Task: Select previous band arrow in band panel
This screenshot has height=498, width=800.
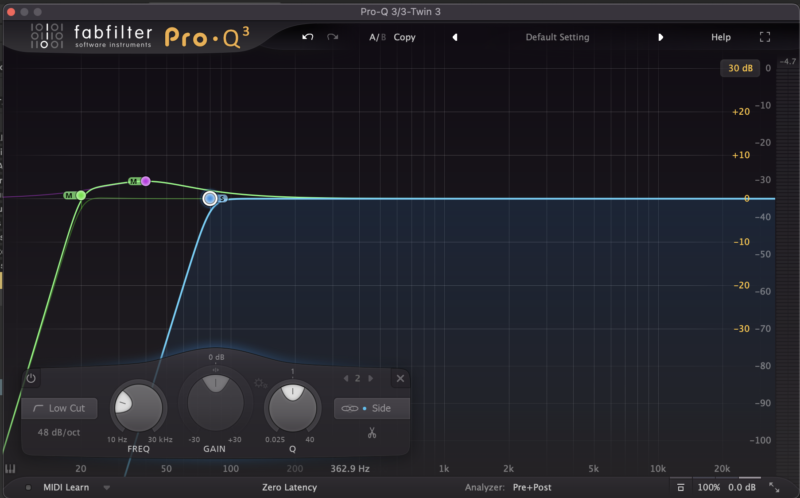Action: pos(345,378)
